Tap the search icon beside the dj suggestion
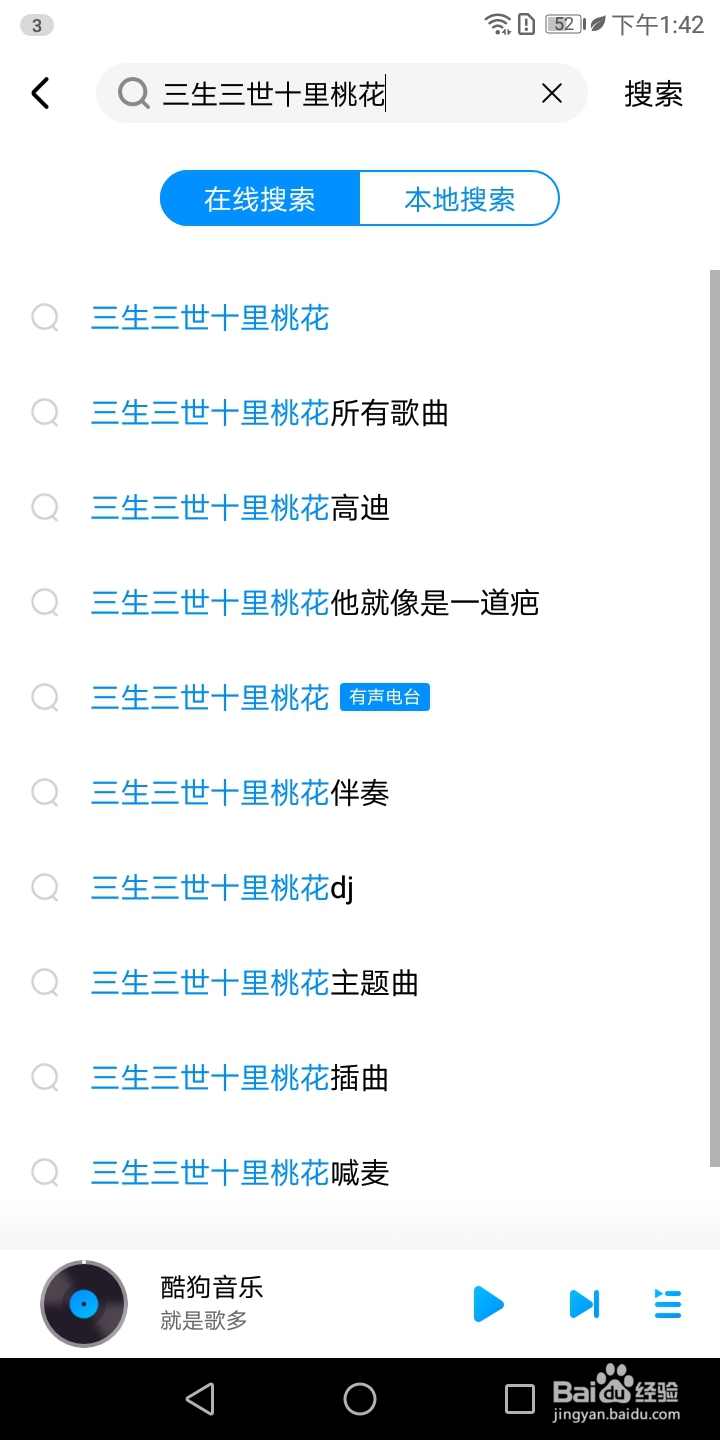This screenshot has width=720, height=1440. pyautogui.click(x=45, y=888)
